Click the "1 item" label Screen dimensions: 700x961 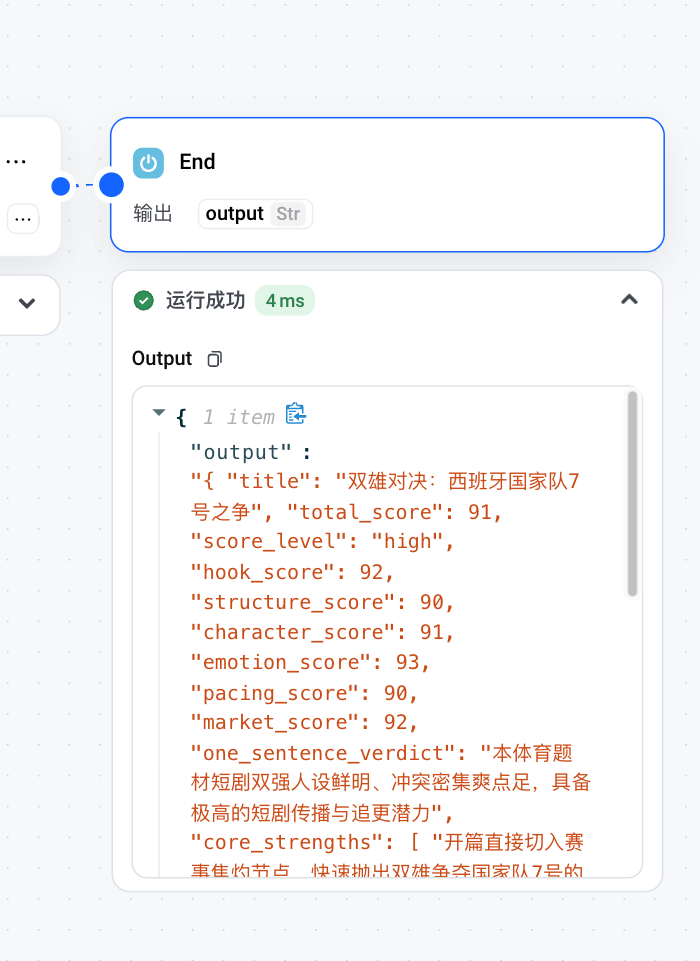[x=238, y=417]
